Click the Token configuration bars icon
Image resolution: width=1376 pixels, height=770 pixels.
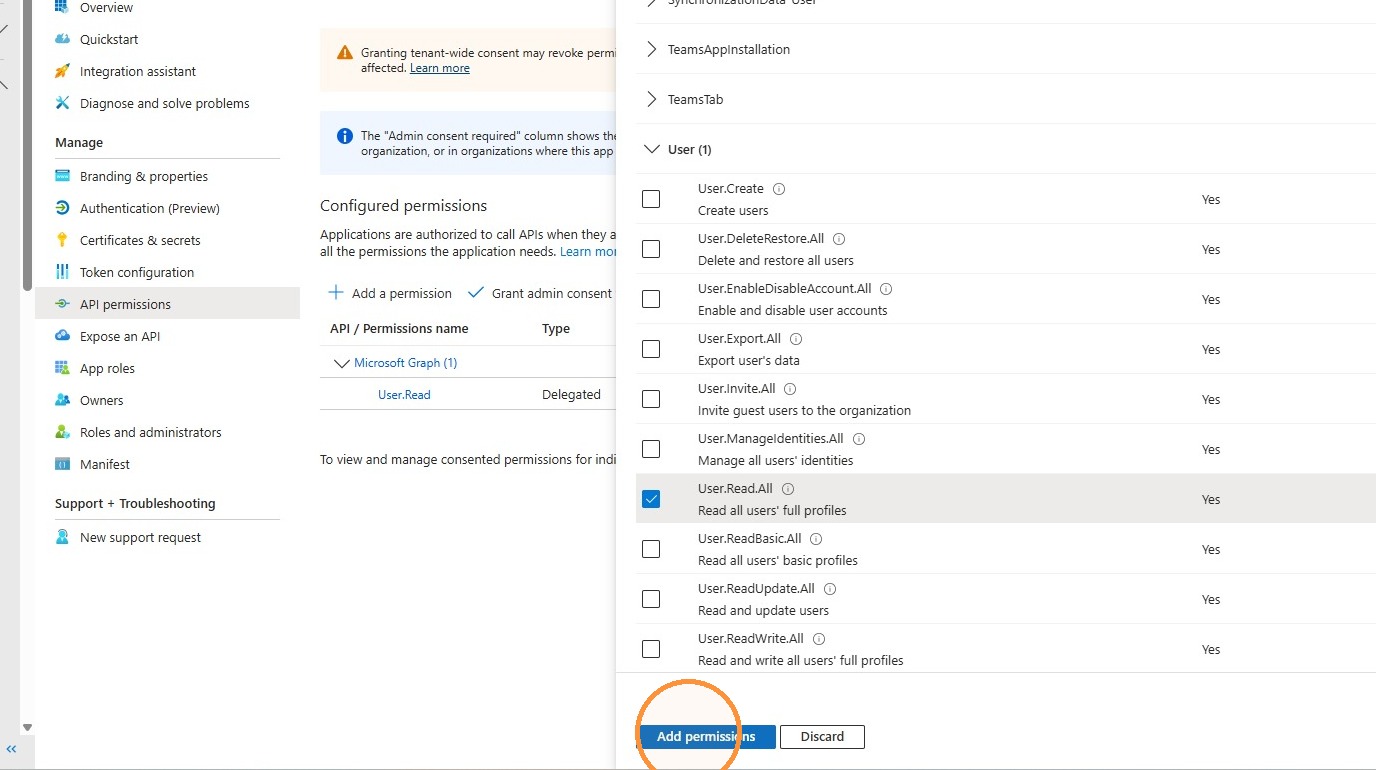[62, 272]
